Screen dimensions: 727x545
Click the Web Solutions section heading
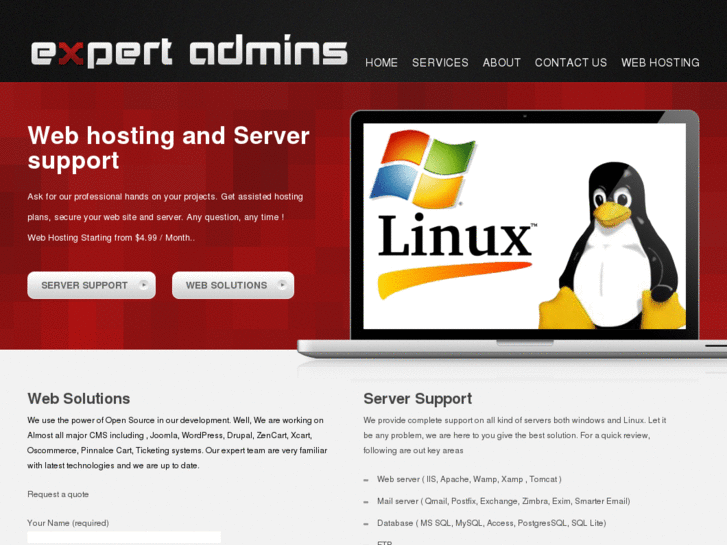click(x=79, y=398)
